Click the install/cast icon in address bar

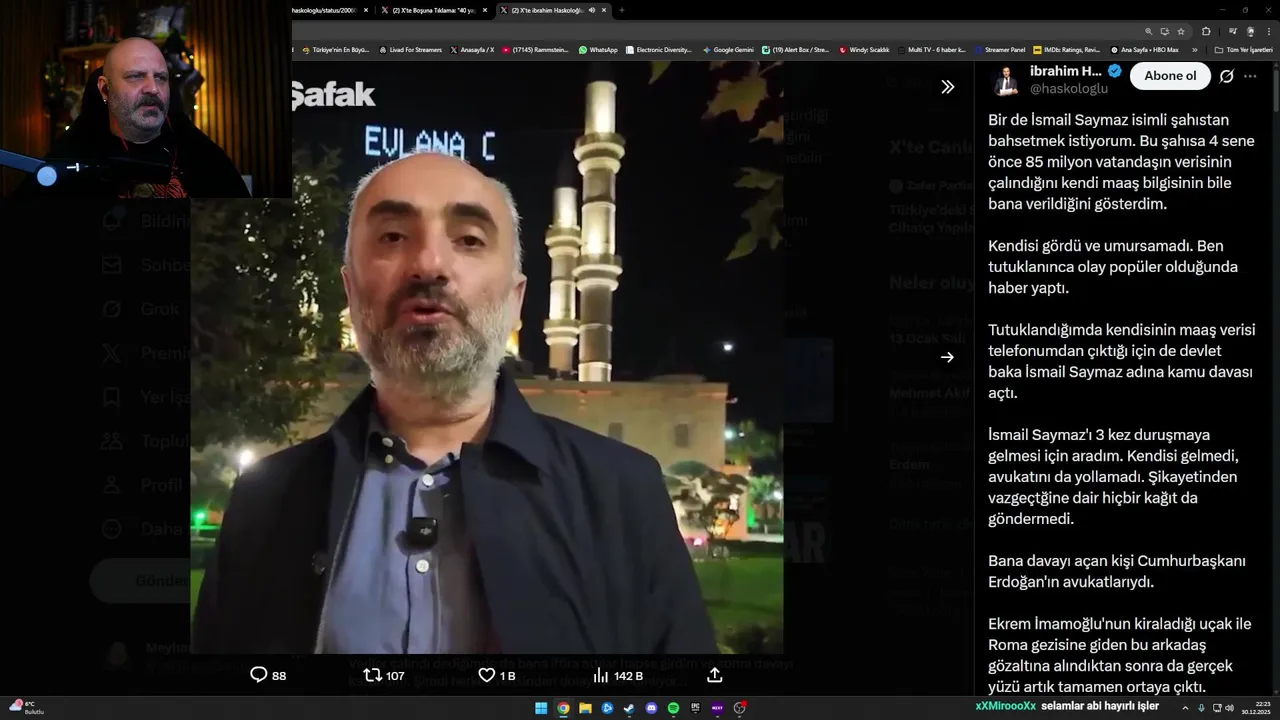(x=1165, y=31)
